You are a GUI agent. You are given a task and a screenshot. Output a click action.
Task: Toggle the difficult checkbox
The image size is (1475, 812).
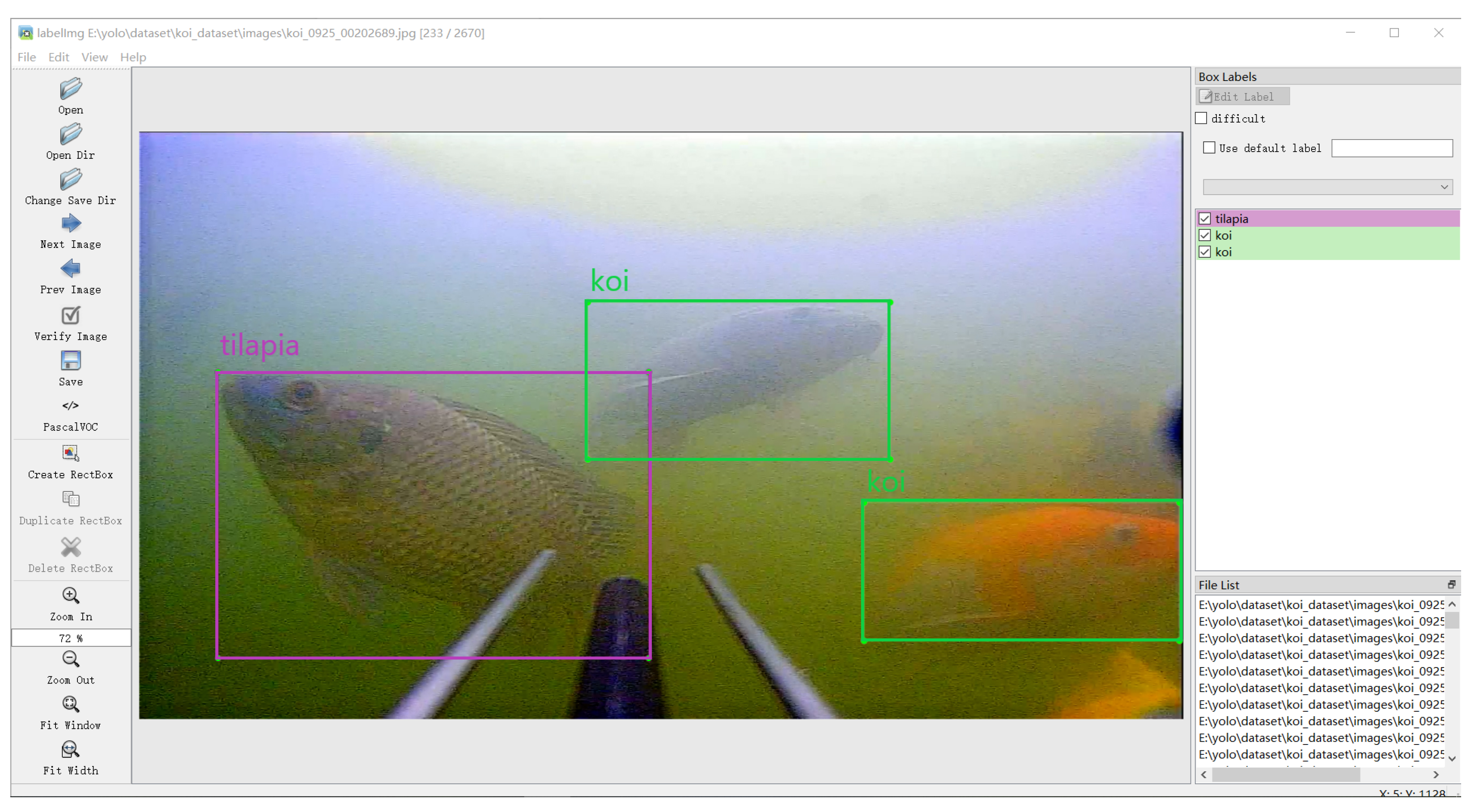(x=1202, y=119)
